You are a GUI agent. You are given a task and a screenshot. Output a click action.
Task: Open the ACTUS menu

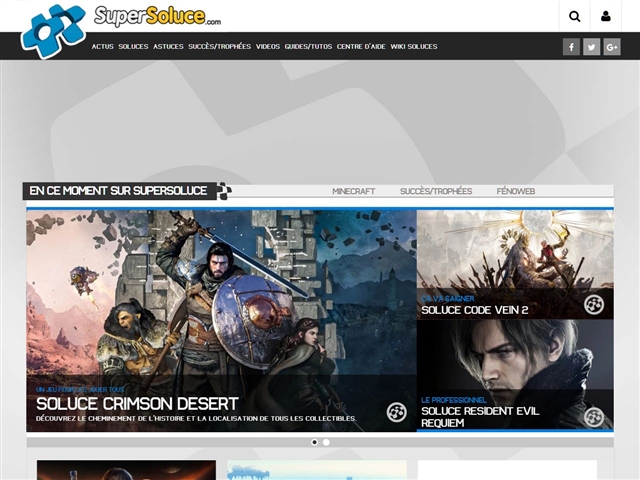pyautogui.click(x=102, y=47)
